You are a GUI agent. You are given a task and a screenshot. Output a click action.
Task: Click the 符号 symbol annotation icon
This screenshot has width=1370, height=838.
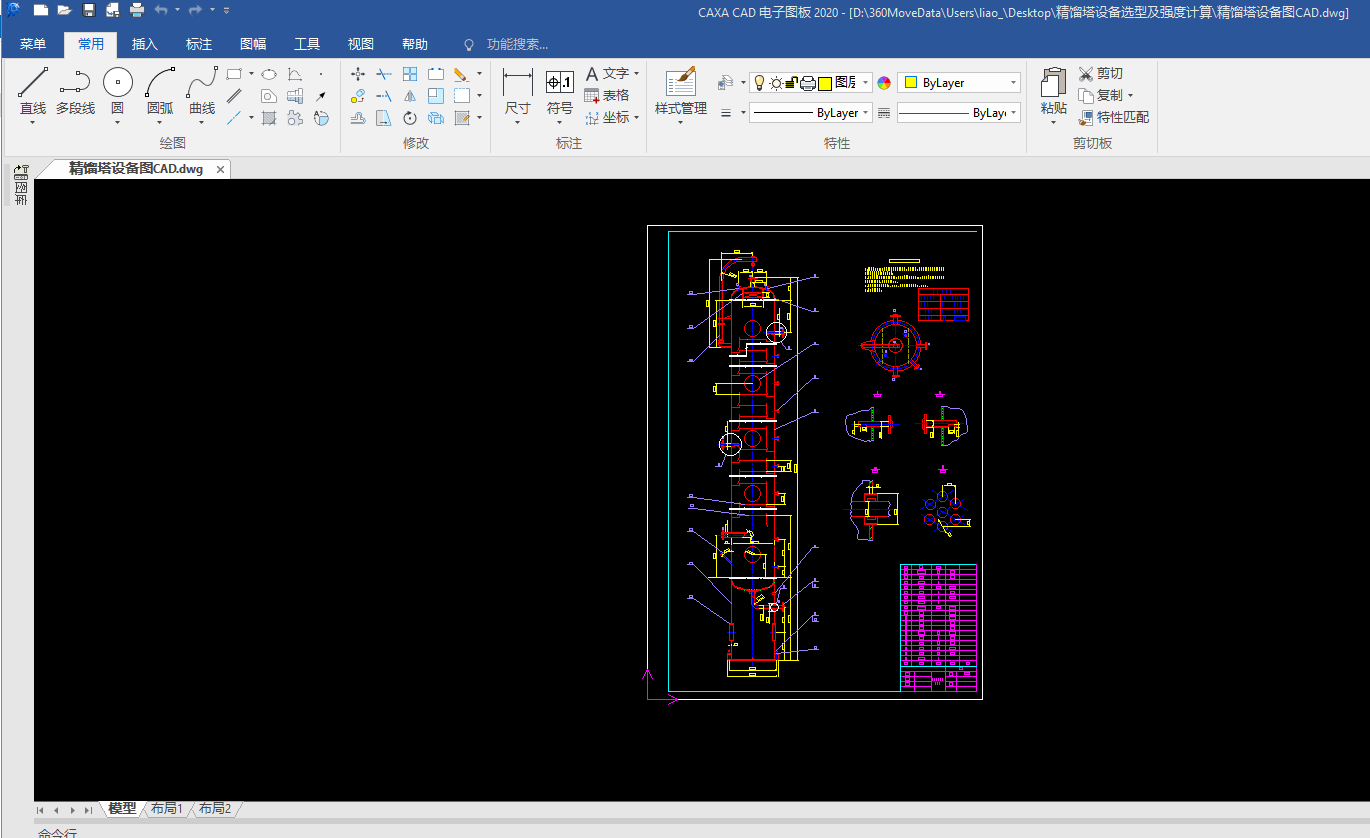click(560, 84)
